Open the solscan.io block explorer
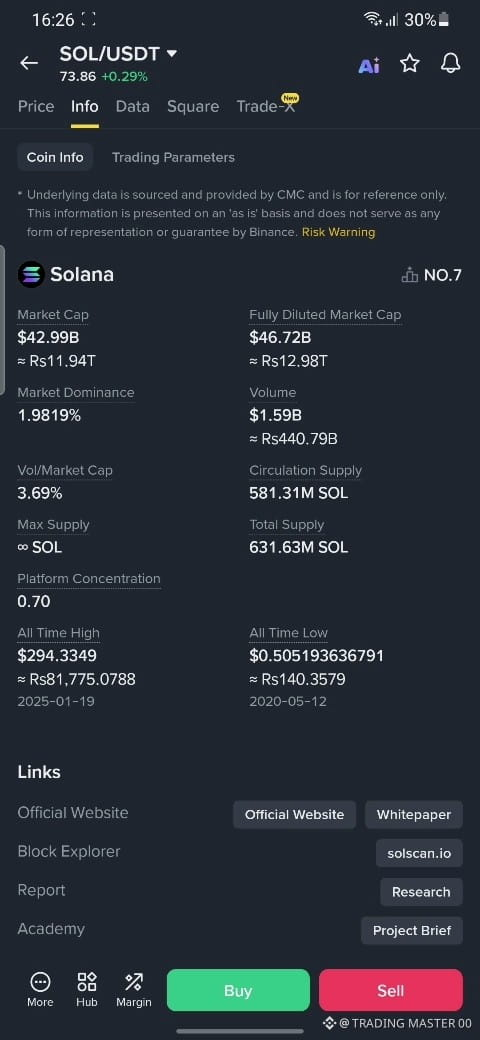The width and height of the screenshot is (480, 1040). [x=419, y=853]
